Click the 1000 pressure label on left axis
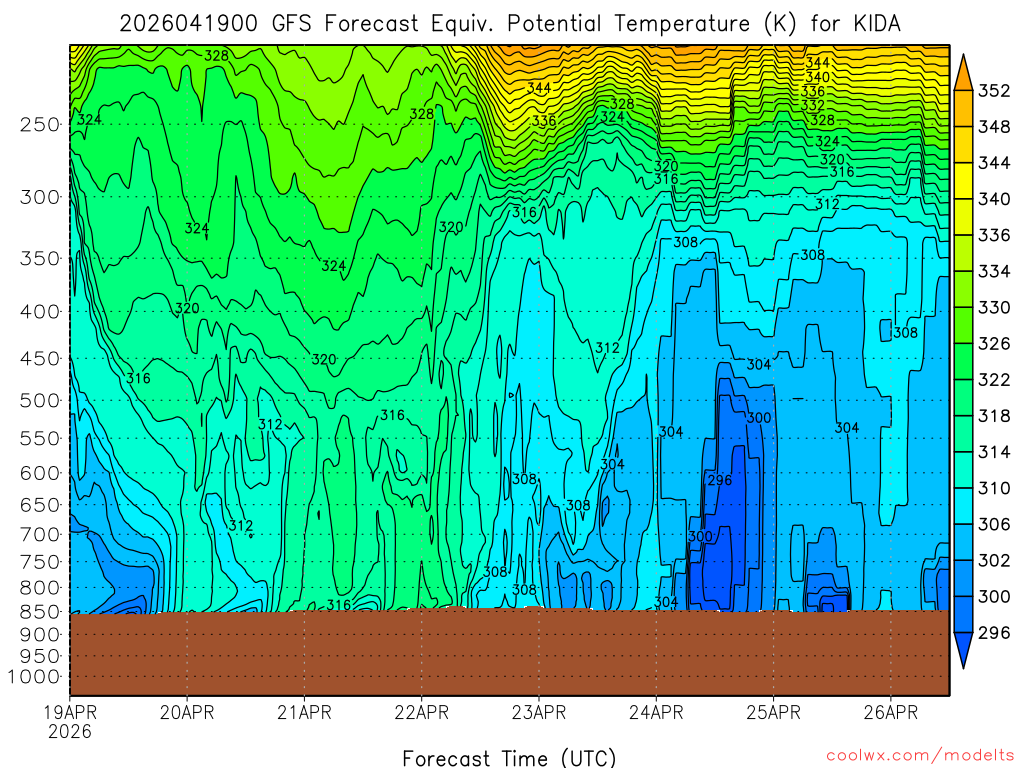The height and width of the screenshot is (768, 1024). (35, 677)
